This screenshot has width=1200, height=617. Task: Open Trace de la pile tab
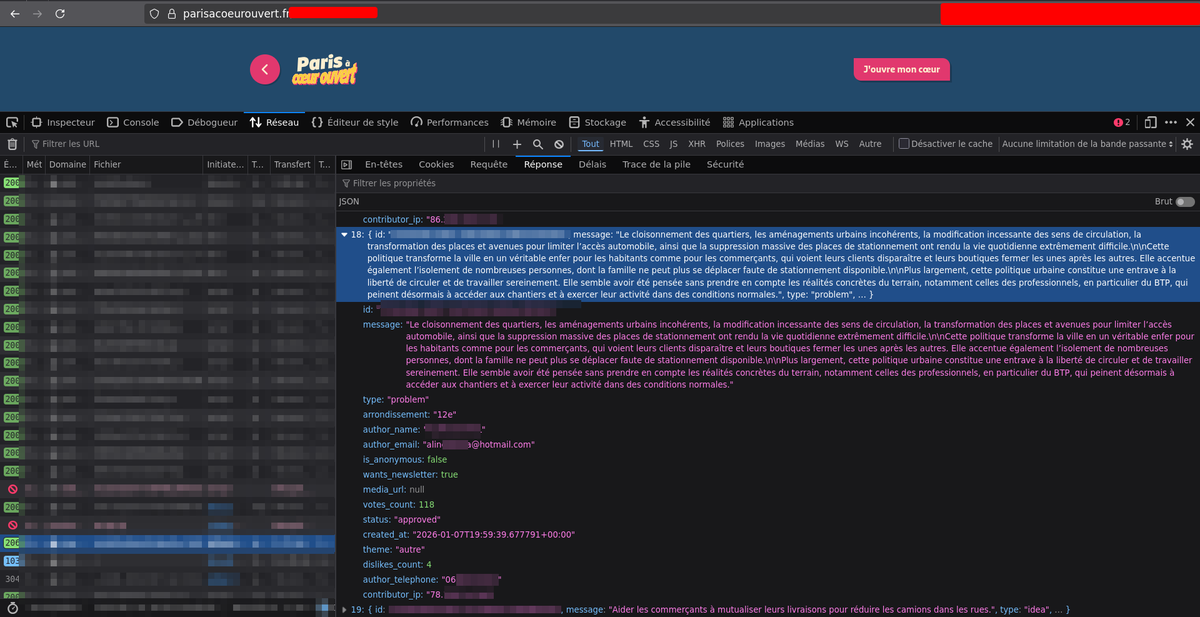[656, 164]
